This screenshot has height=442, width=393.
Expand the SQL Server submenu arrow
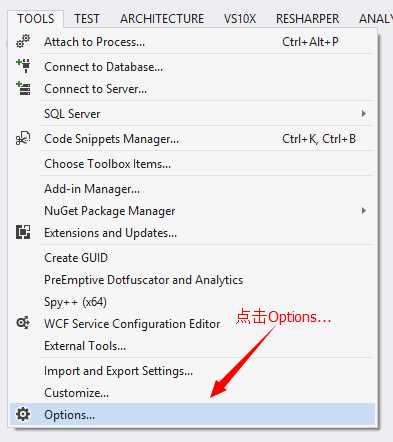pyautogui.click(x=364, y=114)
